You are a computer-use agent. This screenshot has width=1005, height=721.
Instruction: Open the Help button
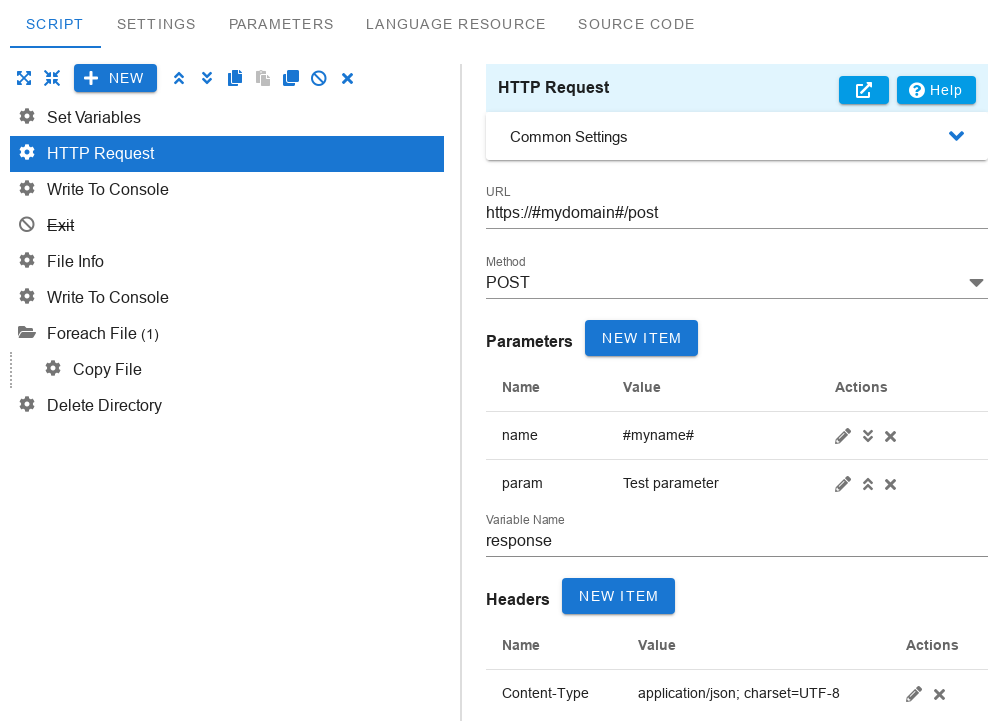pos(936,90)
